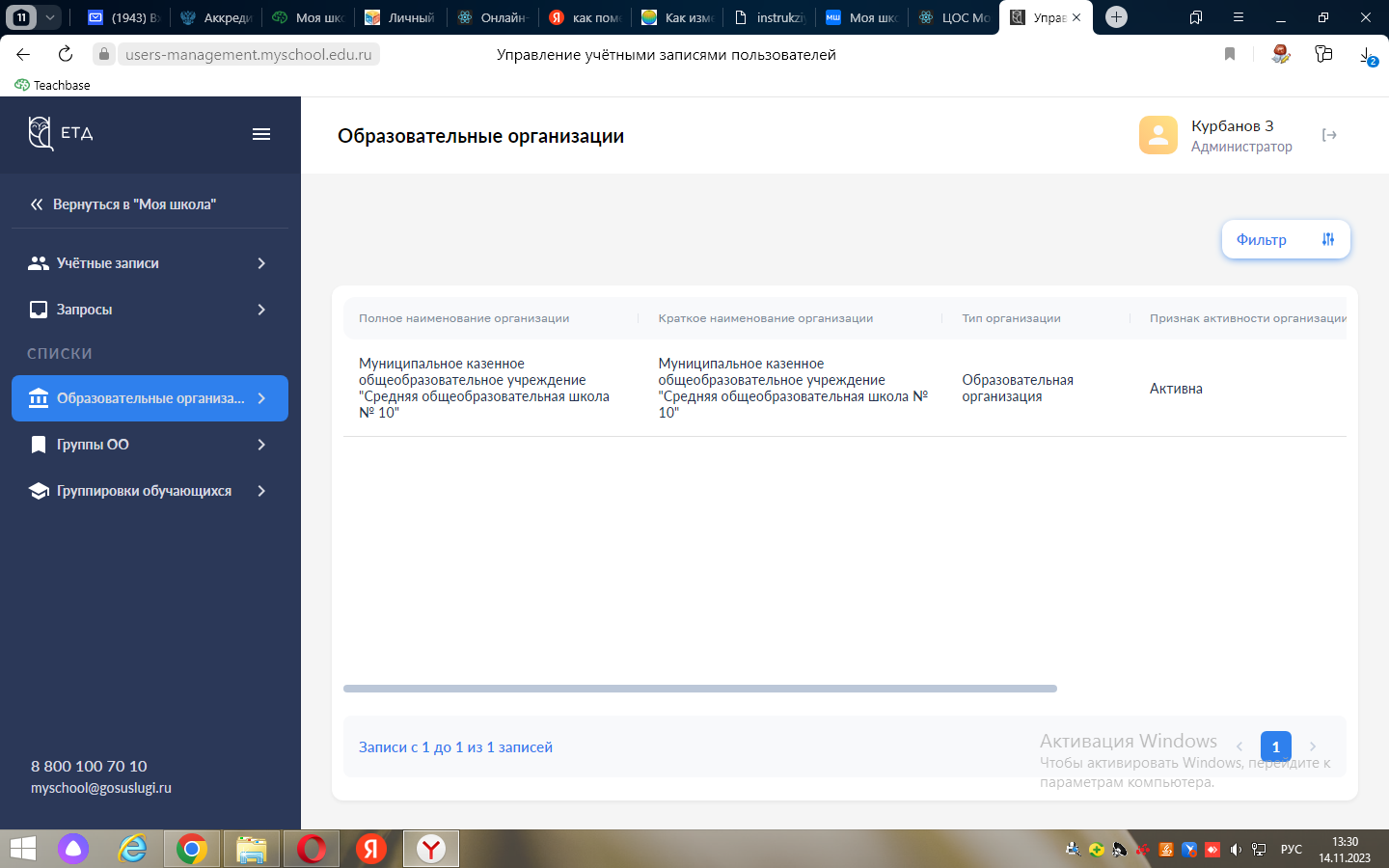Viewport: 1389px width, 868px height.
Task: Open Opera browser from the taskbar
Action: (311, 849)
